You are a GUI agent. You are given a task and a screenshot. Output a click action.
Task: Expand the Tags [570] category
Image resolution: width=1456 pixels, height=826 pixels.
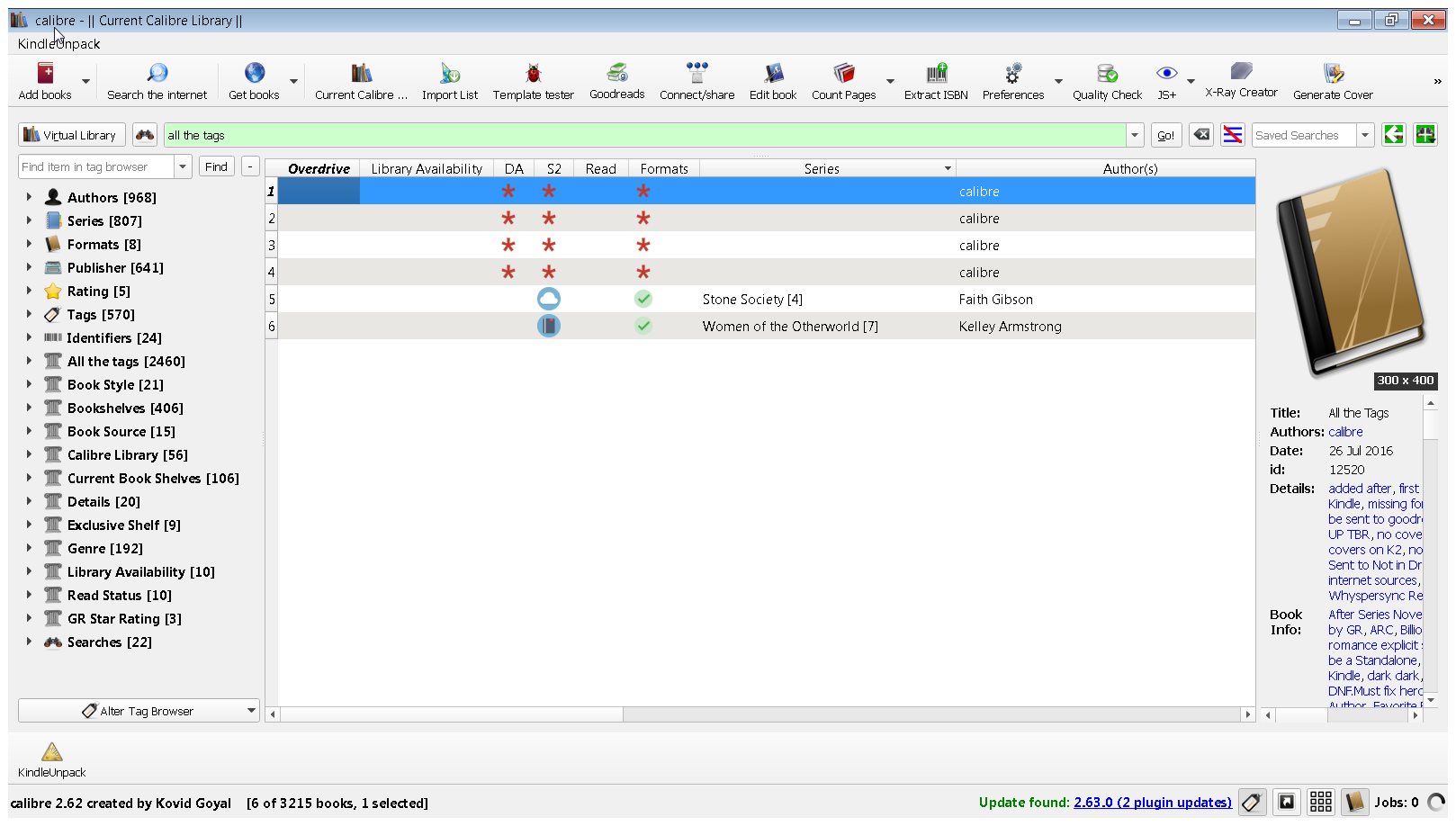[x=29, y=314]
